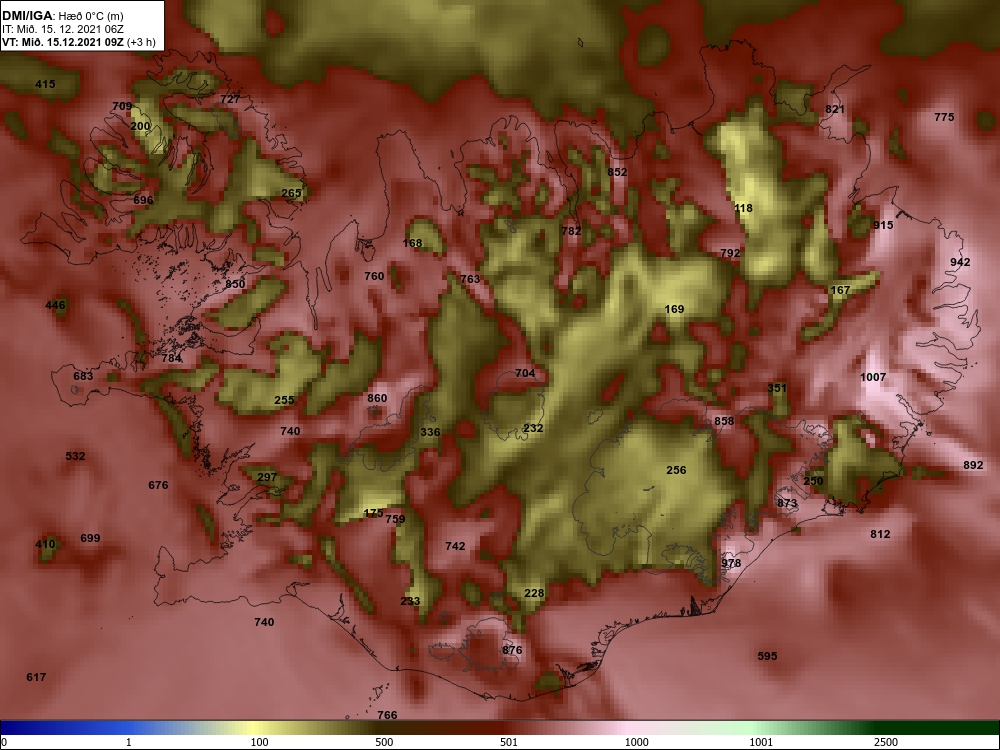This screenshot has width=1000, height=750.
Task: Select the 858 value on the map
Action: [x=724, y=422]
